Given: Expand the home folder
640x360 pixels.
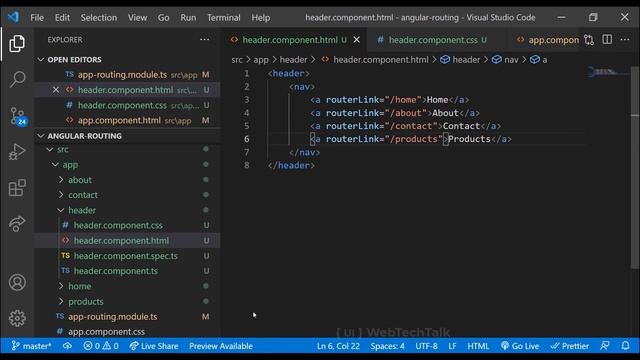Looking at the screenshot, I should point(80,286).
